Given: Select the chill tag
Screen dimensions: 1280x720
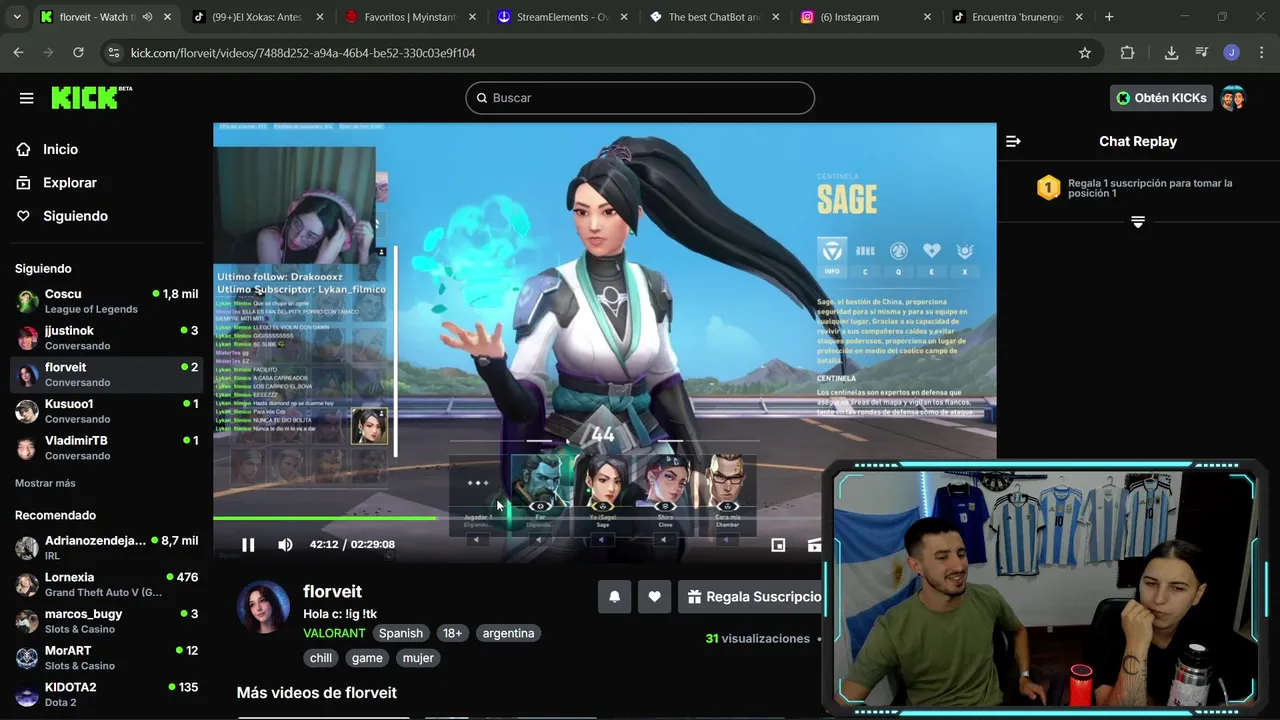Looking at the screenshot, I should click(321, 658).
